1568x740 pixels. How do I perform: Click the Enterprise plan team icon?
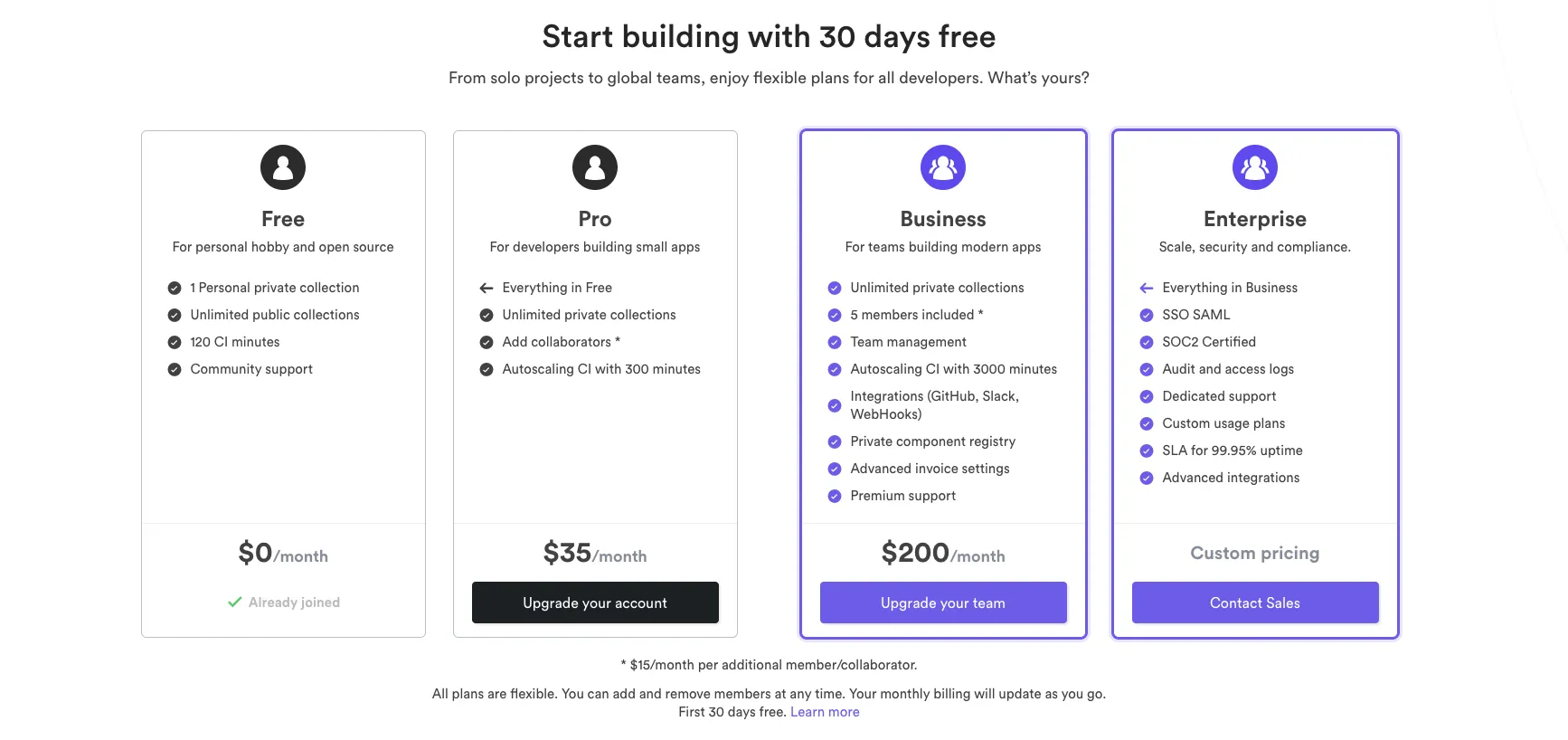[x=1255, y=167]
